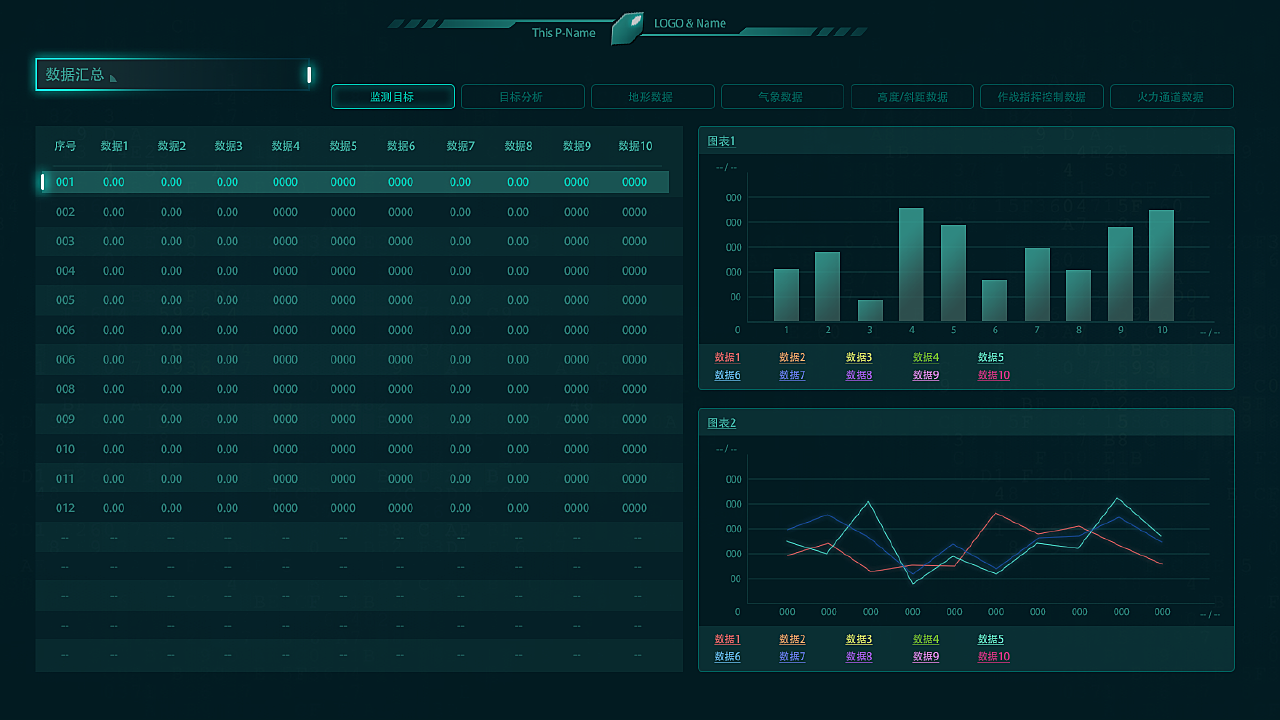
Task: Open the 地形数据 tab
Action: [x=652, y=97]
